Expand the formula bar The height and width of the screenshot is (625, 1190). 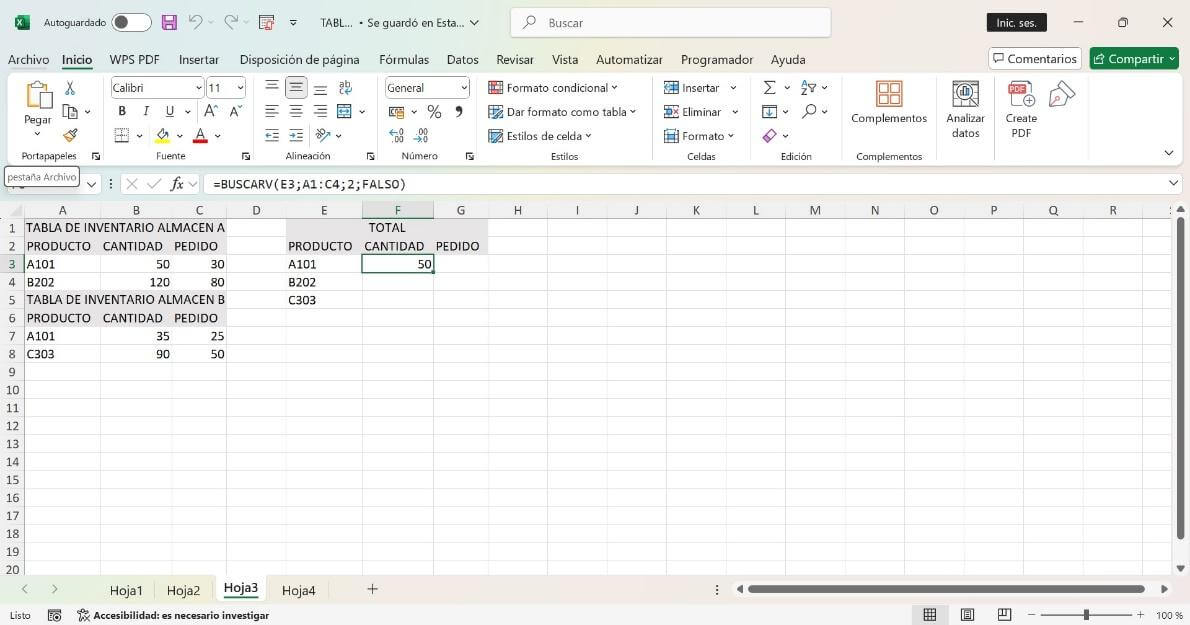[x=1173, y=183]
